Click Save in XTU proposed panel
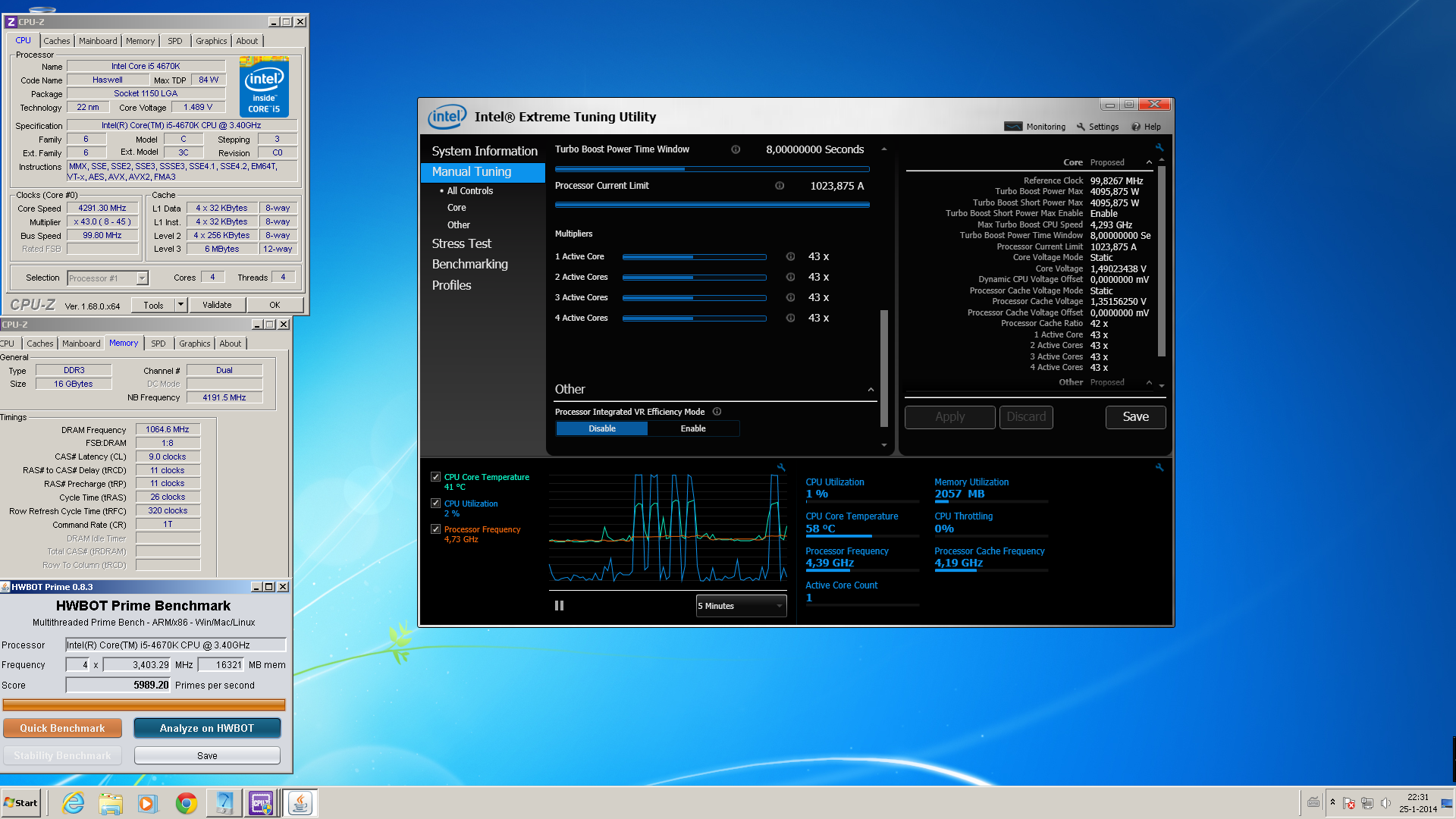Image resolution: width=1456 pixels, height=819 pixels. click(x=1135, y=417)
